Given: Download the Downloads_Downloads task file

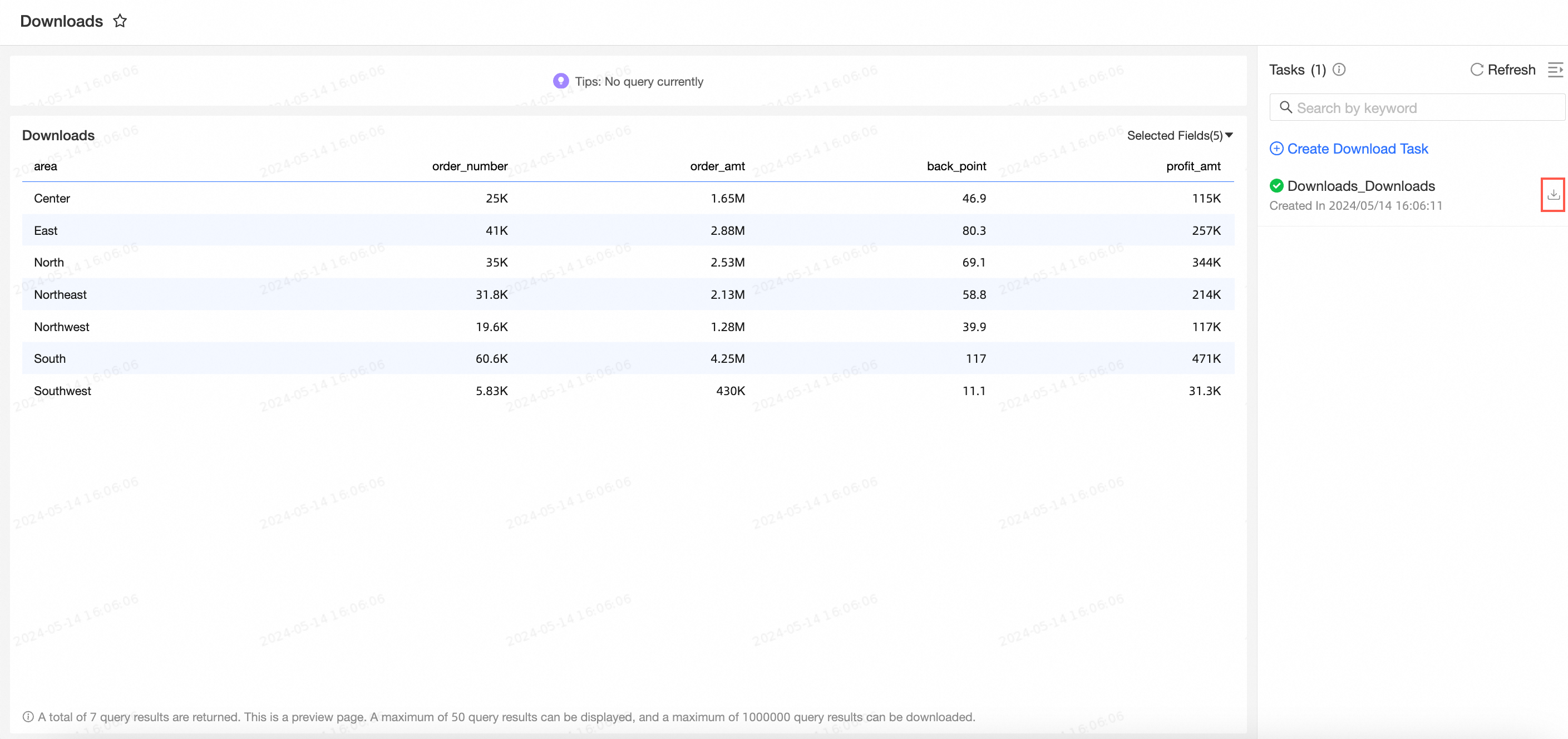Looking at the screenshot, I should click(1553, 195).
